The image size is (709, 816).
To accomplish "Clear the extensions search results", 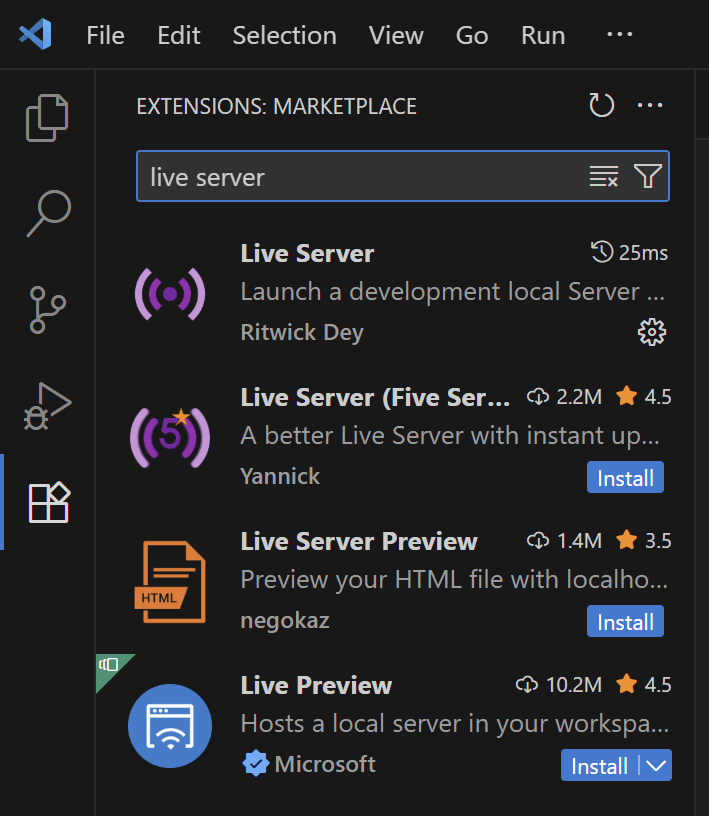I will click(x=603, y=176).
